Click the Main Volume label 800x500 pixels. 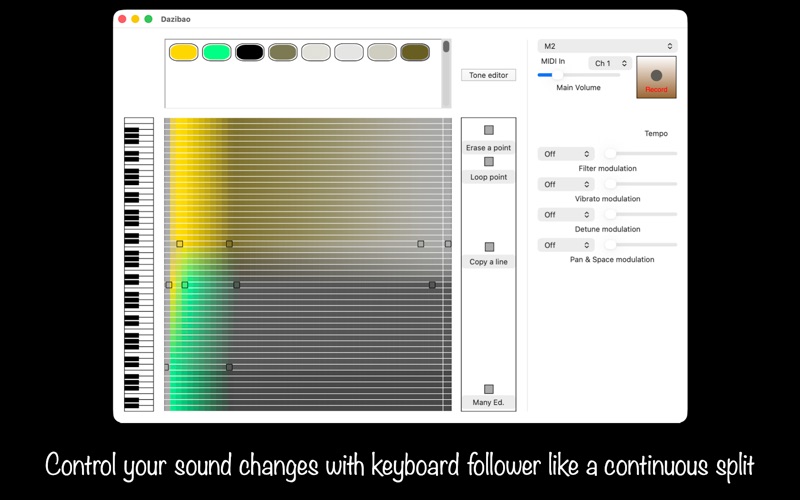pyautogui.click(x=578, y=87)
